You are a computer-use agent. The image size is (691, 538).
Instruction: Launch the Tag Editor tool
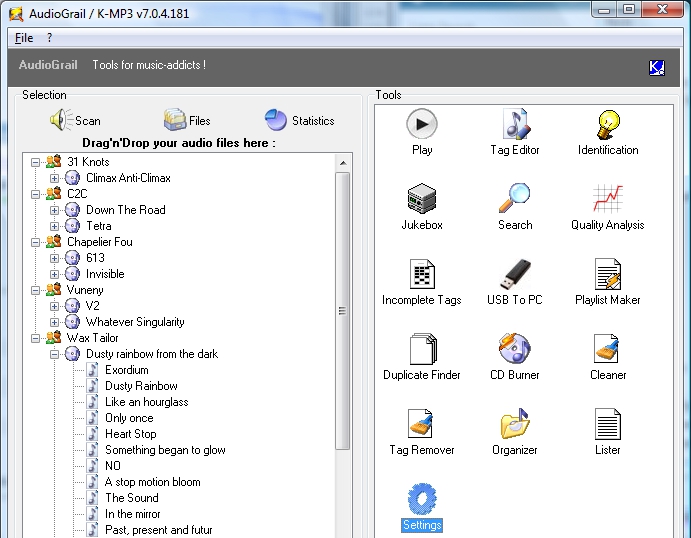pyautogui.click(x=515, y=132)
